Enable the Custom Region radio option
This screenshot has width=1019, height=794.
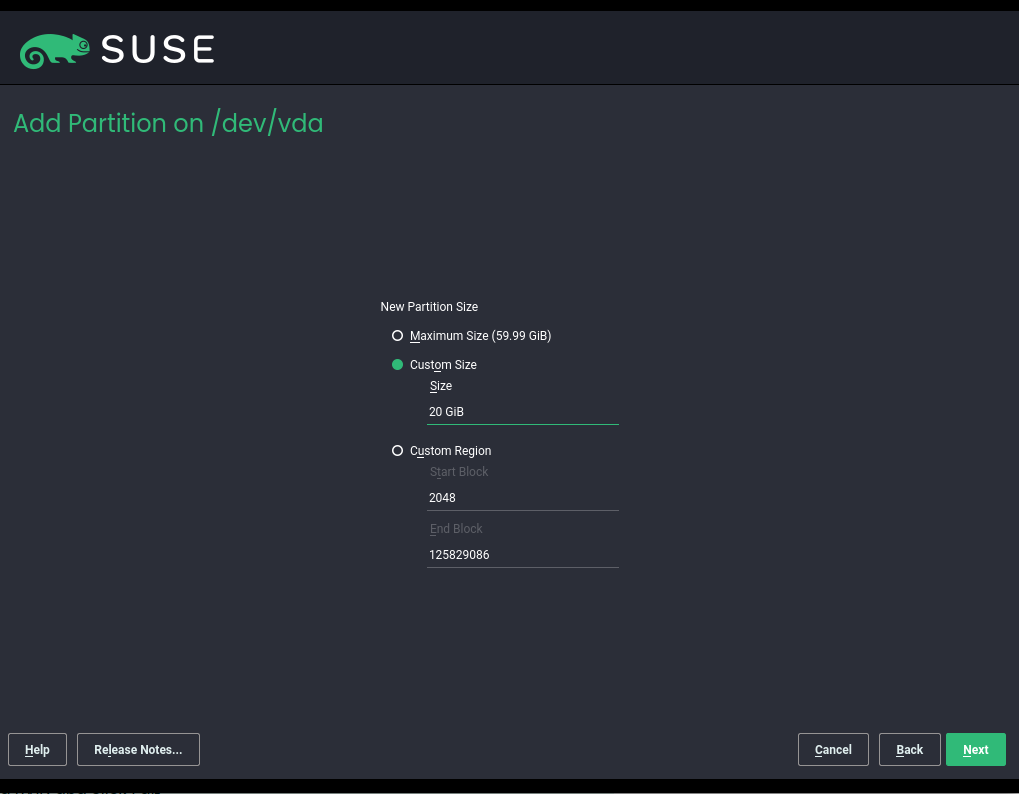point(398,451)
